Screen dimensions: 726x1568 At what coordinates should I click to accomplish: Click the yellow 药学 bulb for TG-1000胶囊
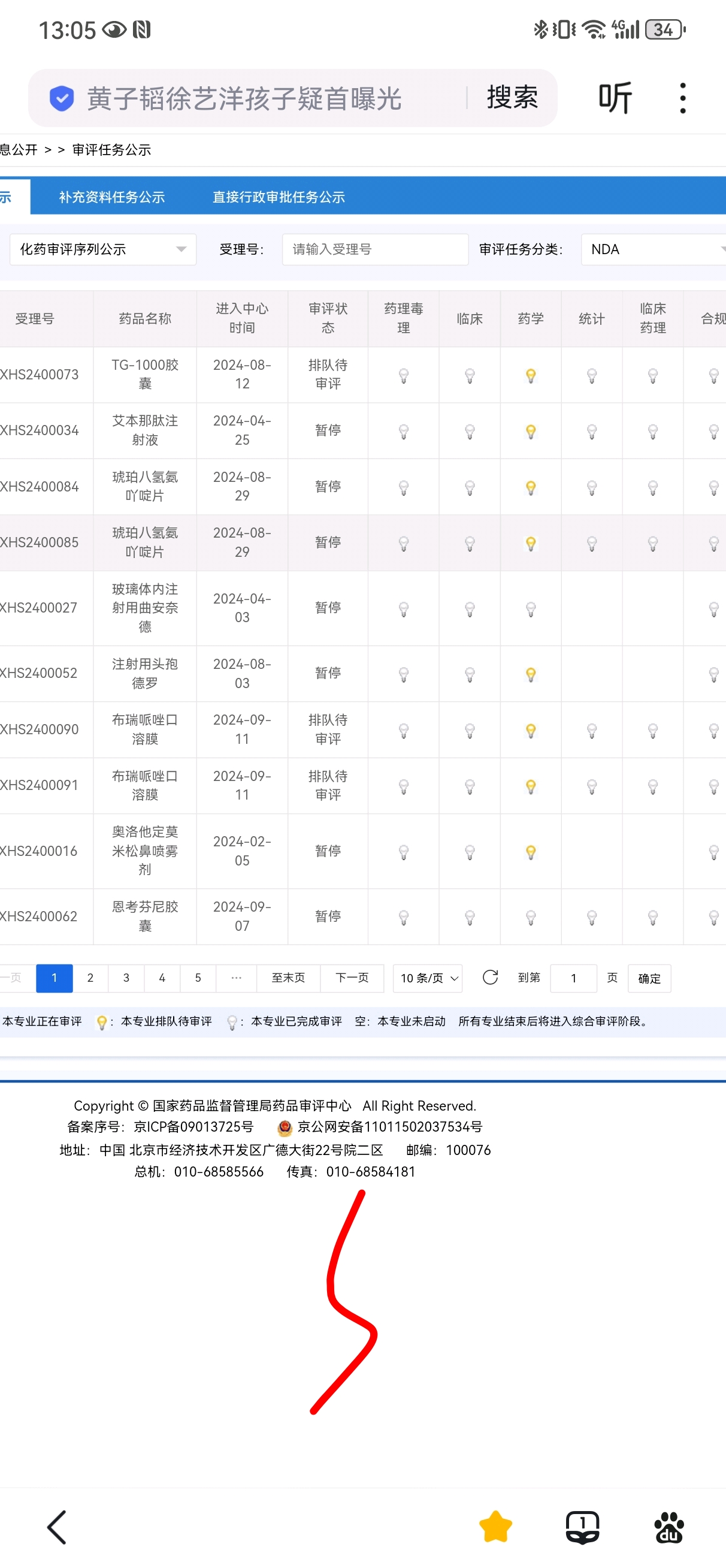531,376
